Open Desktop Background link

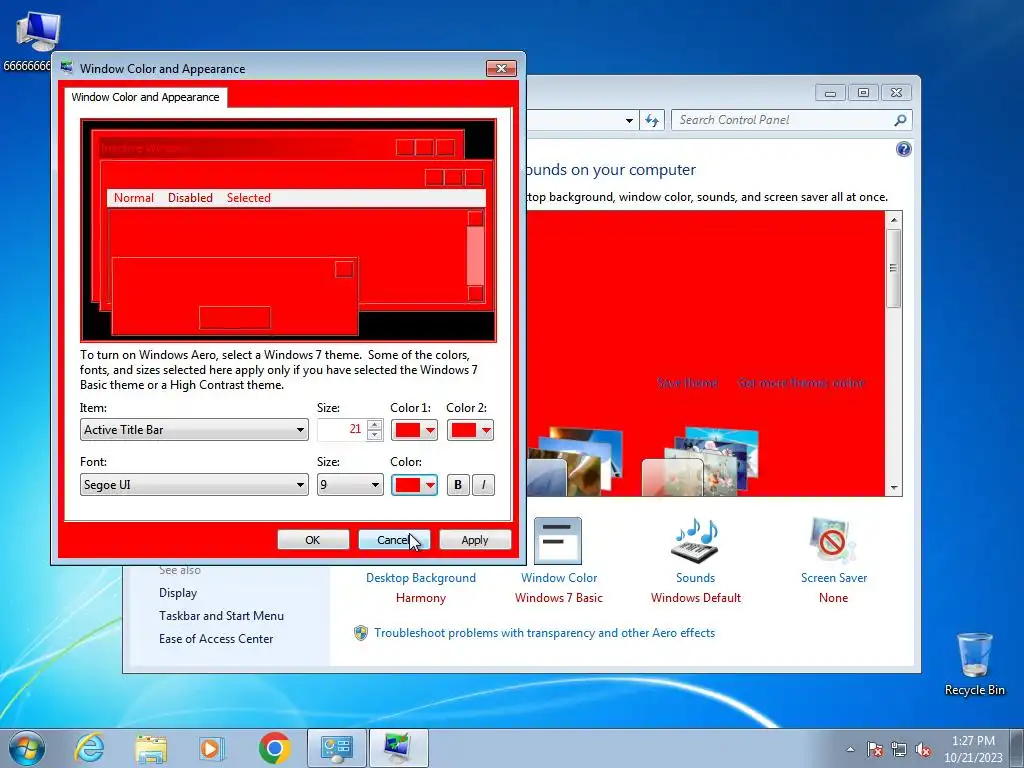tap(421, 578)
